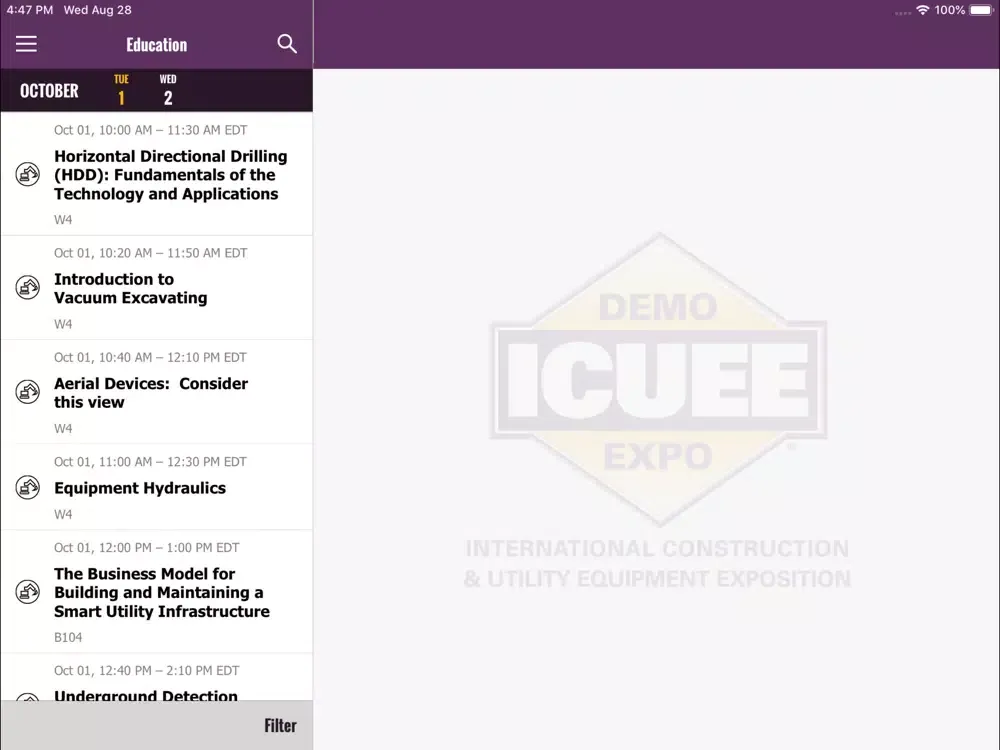Click the Wed Aug 28 date in status bar
This screenshot has height=750, width=1000.
pos(98,10)
